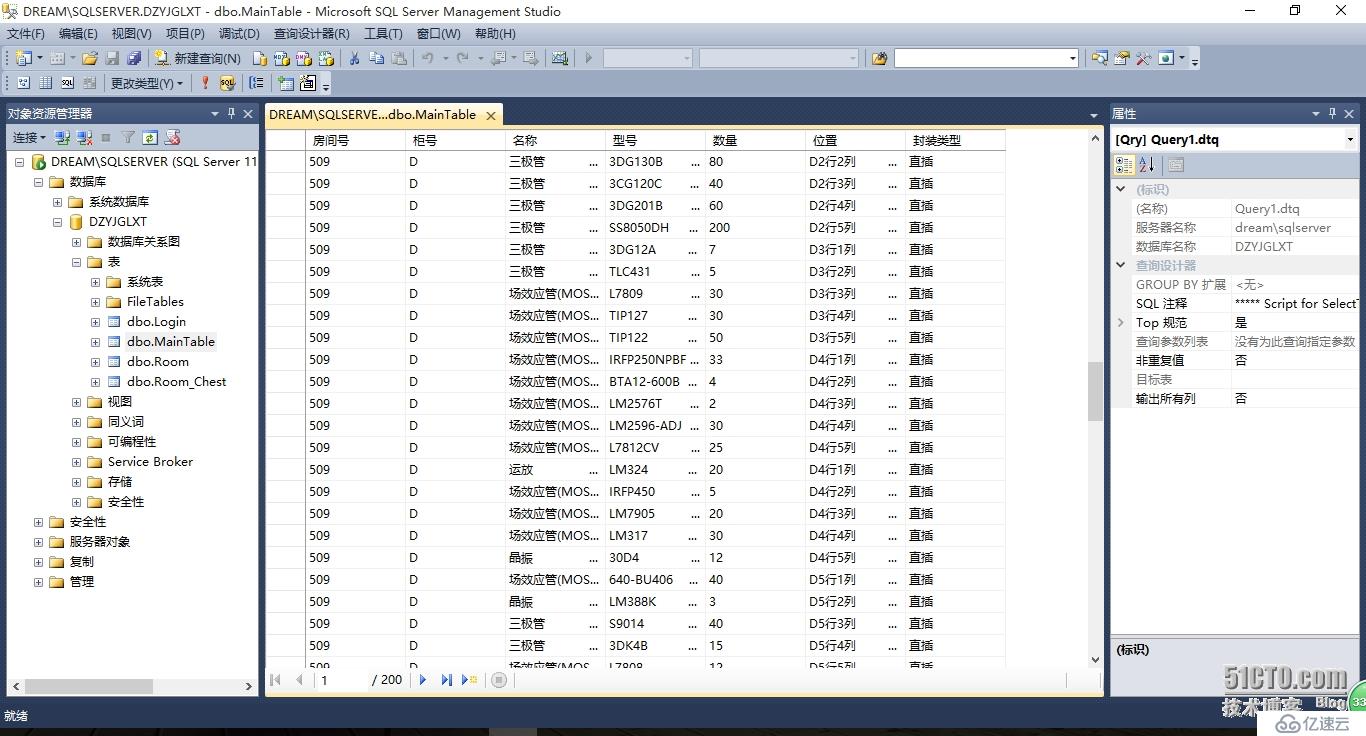Click the Open File folder icon
Screen dimensions: 1366x736
point(89,58)
